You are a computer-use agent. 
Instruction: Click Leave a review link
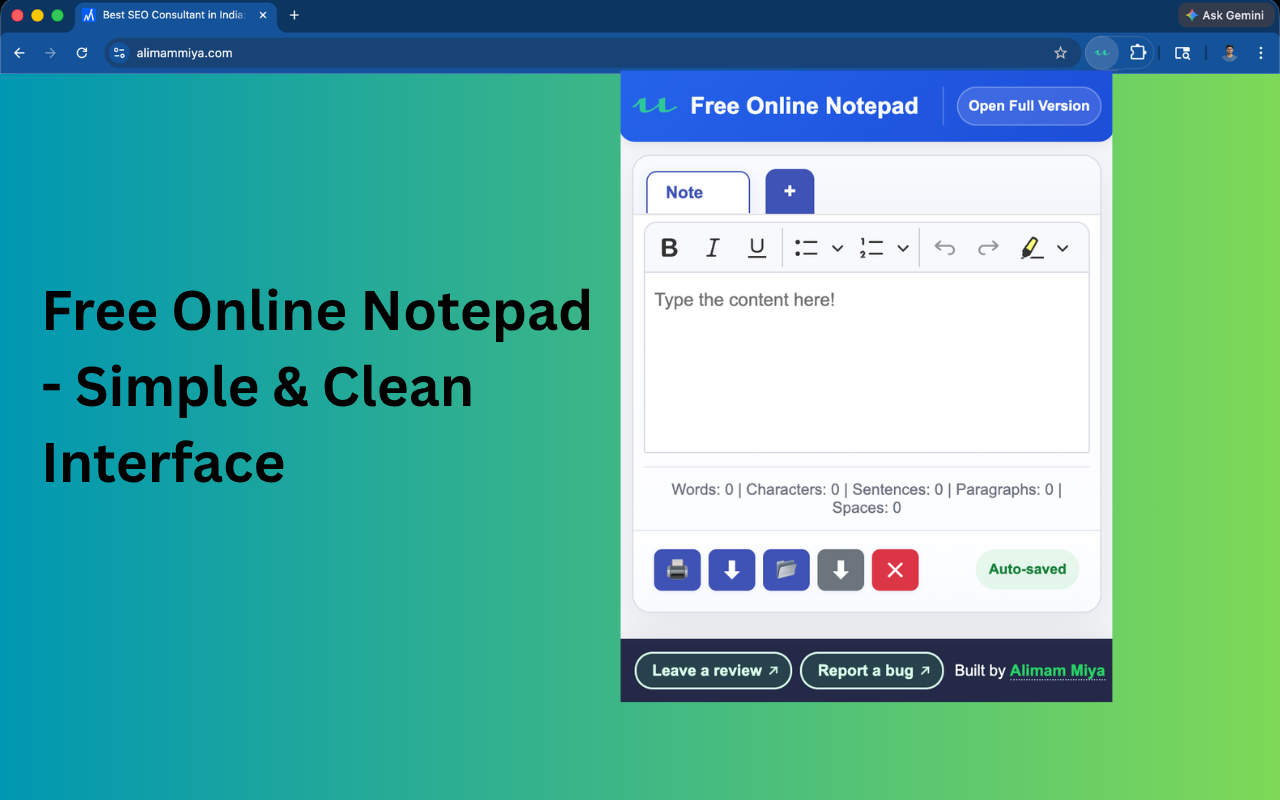pos(713,671)
